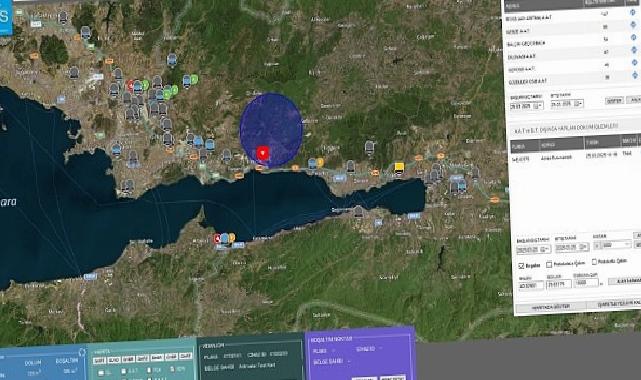The image size is (641, 380).
Task: Click the blue S logo in the top-left corner
Action: 5,17
